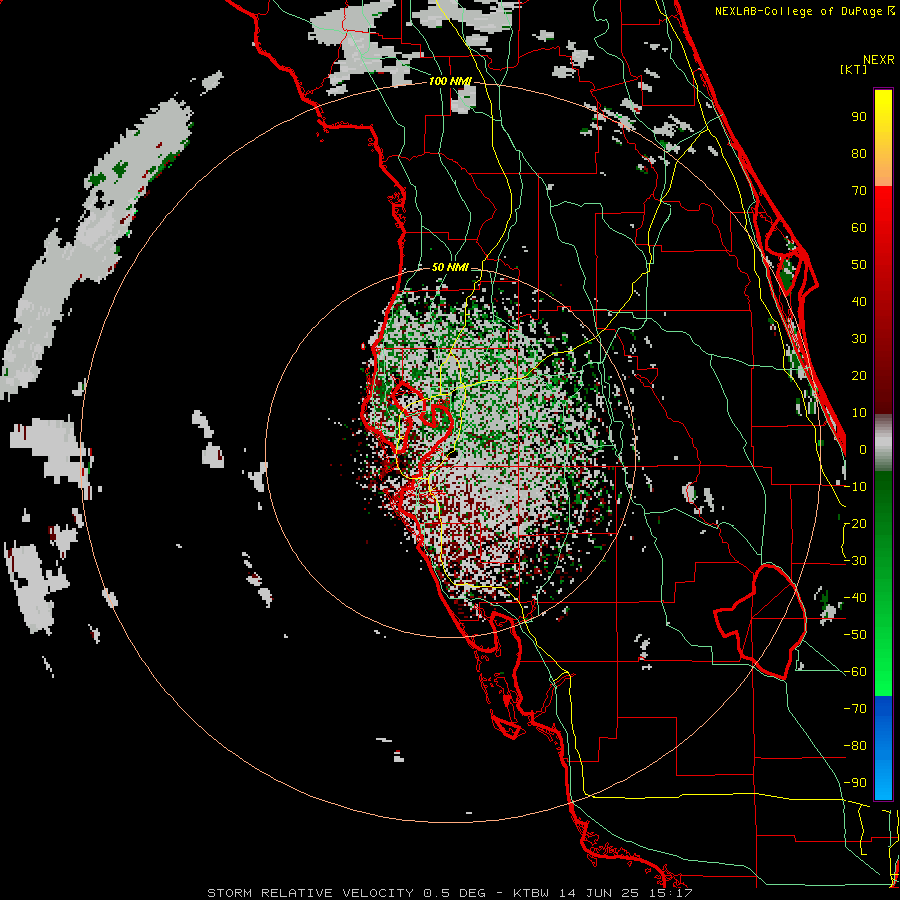Click the -60 scale label
This screenshot has width=900, height=900.
point(855,672)
